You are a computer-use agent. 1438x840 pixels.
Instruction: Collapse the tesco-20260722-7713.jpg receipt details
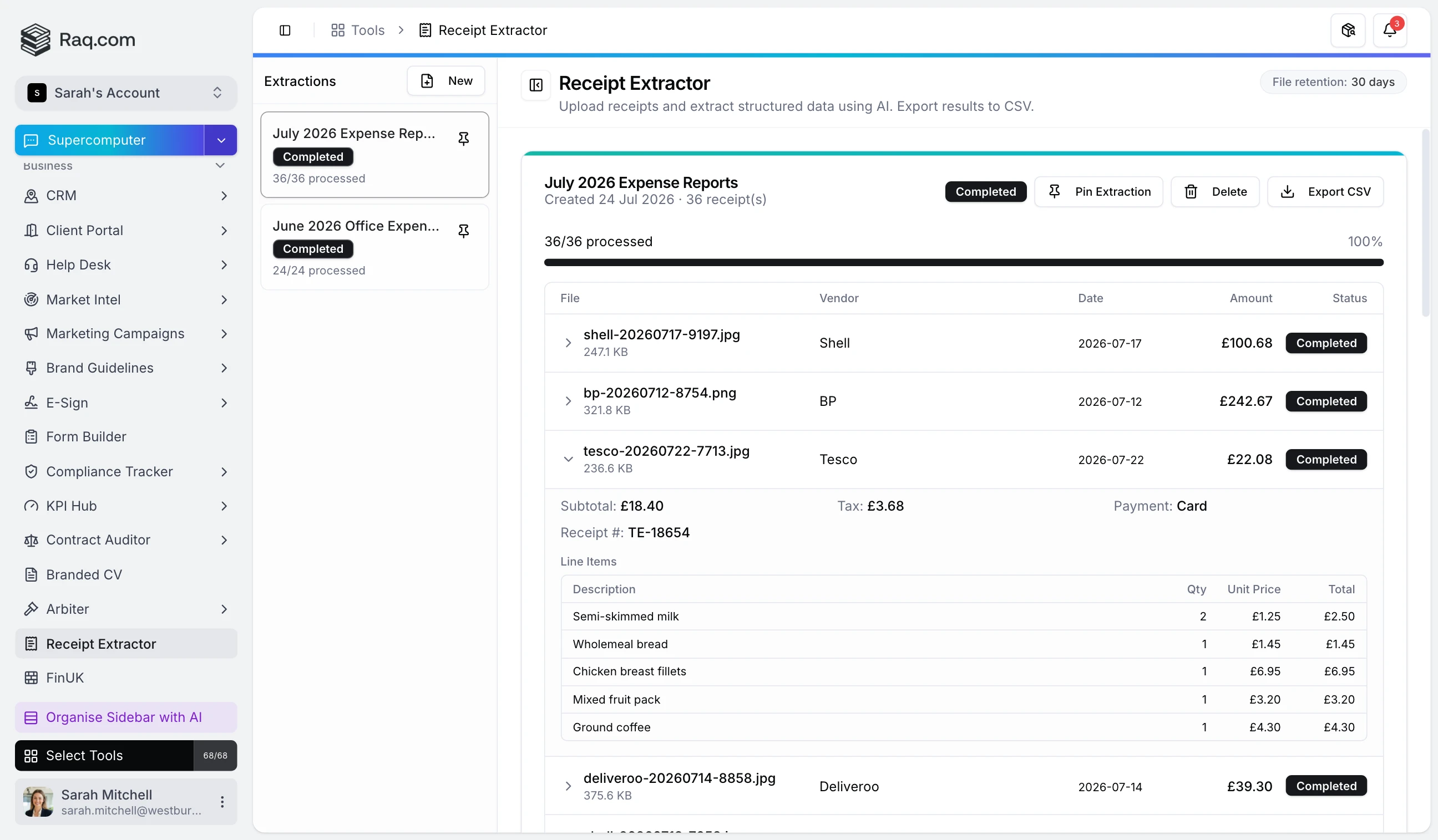pos(568,459)
